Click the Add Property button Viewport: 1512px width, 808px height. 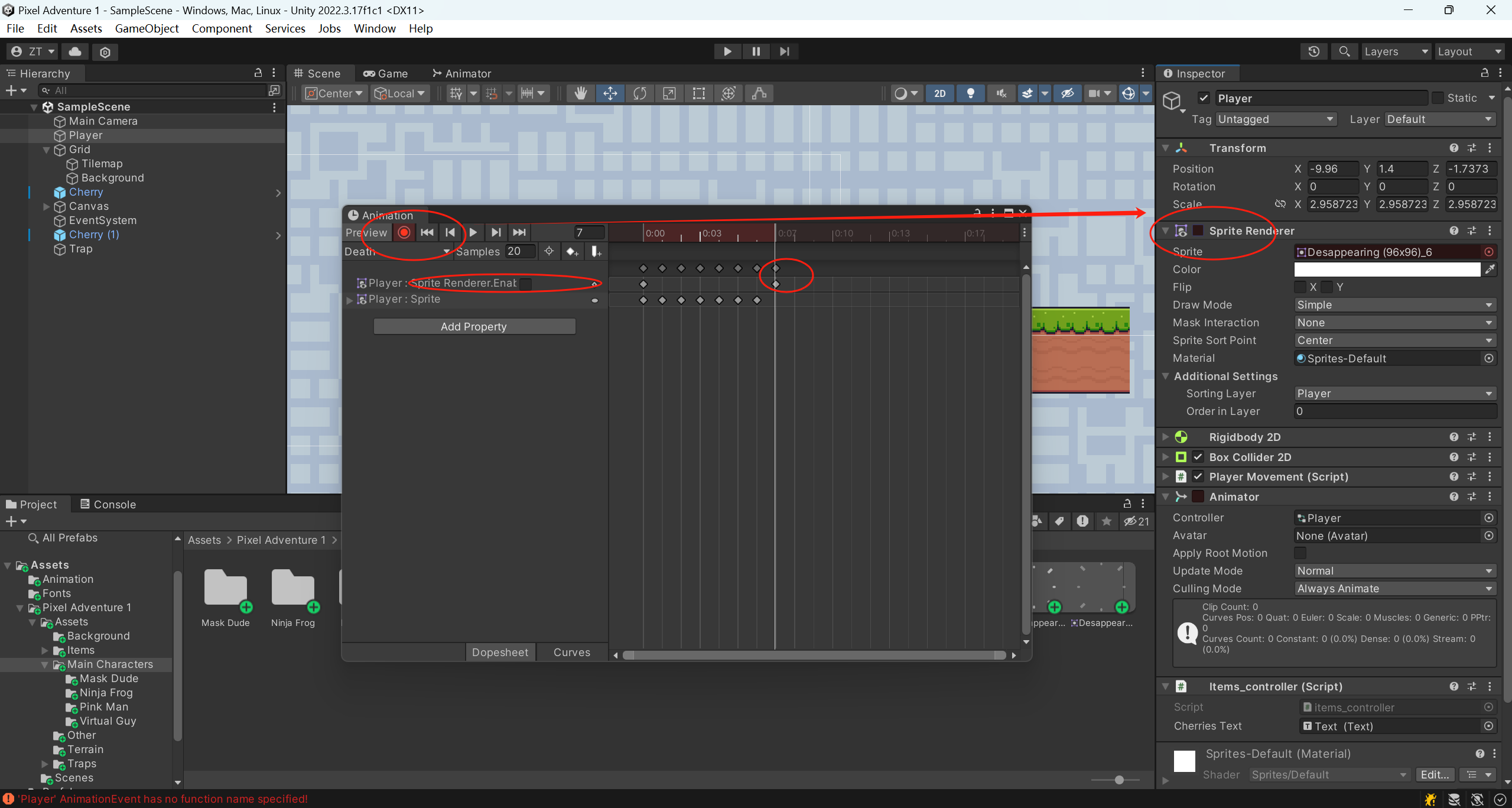click(474, 327)
